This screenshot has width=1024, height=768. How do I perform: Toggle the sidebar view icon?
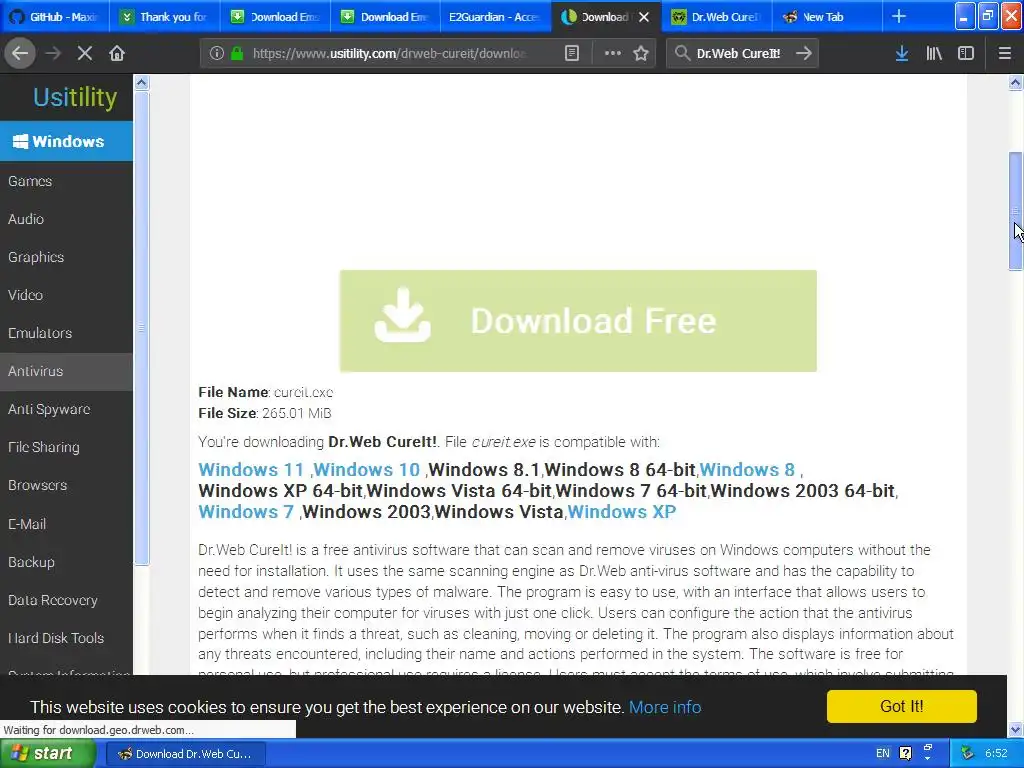pos(966,54)
